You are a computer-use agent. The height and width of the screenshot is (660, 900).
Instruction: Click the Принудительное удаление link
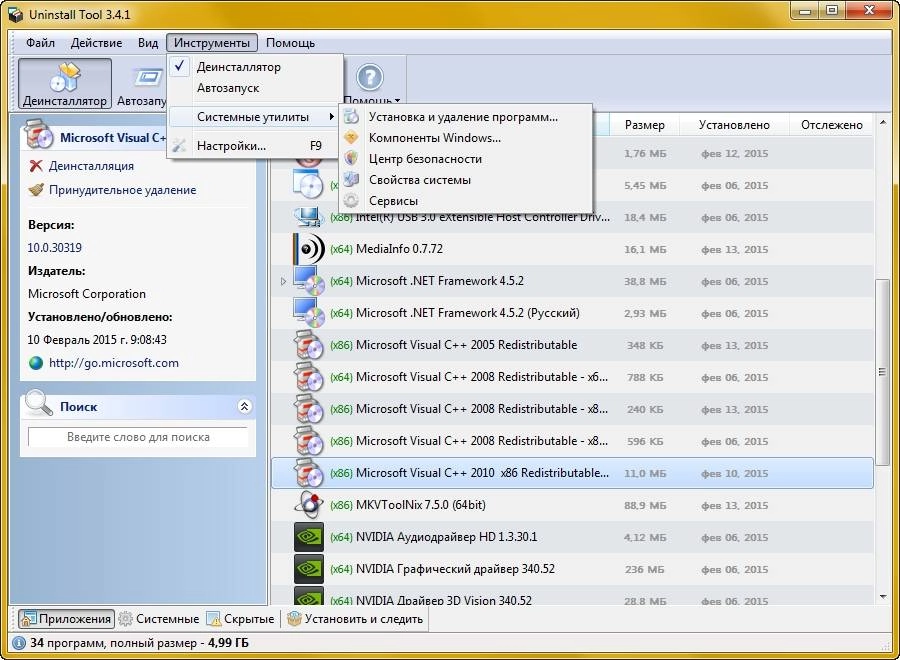click(122, 190)
